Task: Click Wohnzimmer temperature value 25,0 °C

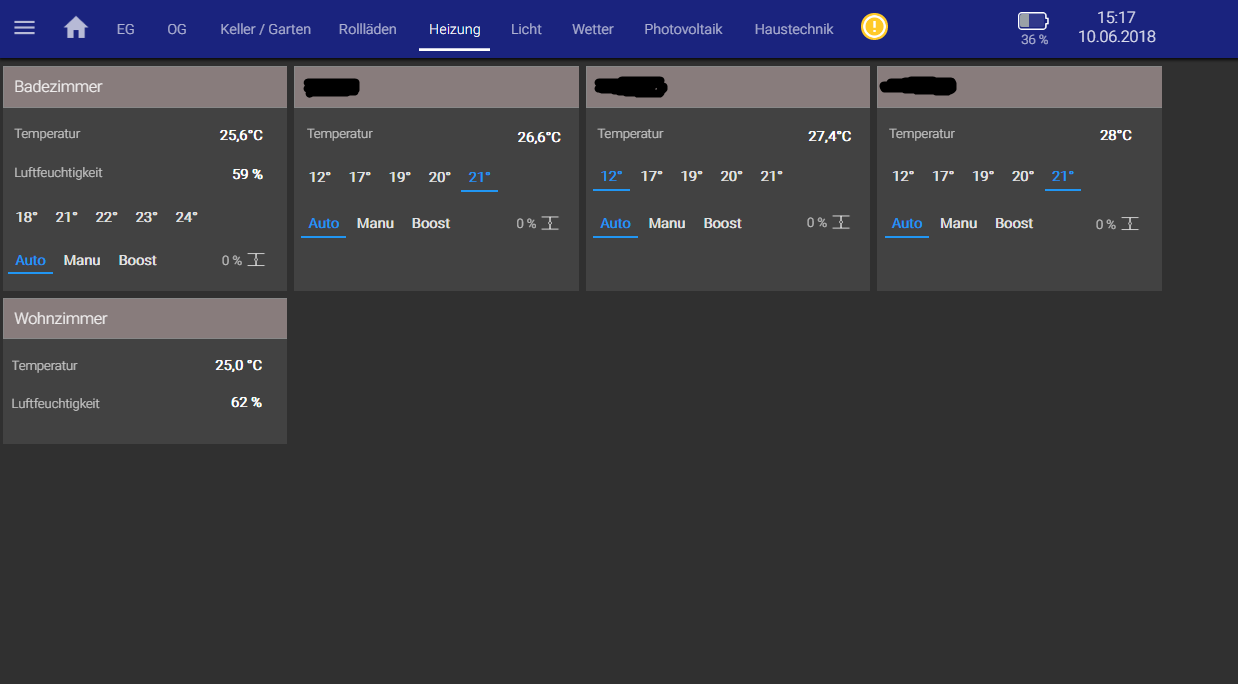Action: (239, 365)
